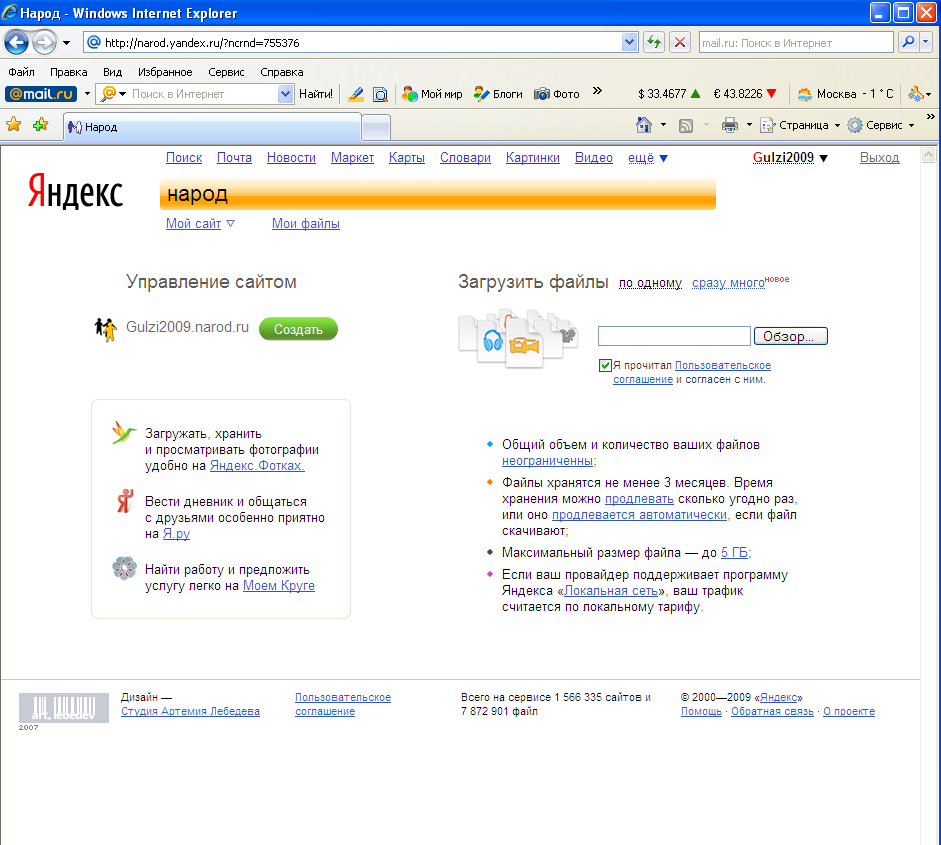
Task: Click the Найти! search button
Action: point(316,94)
